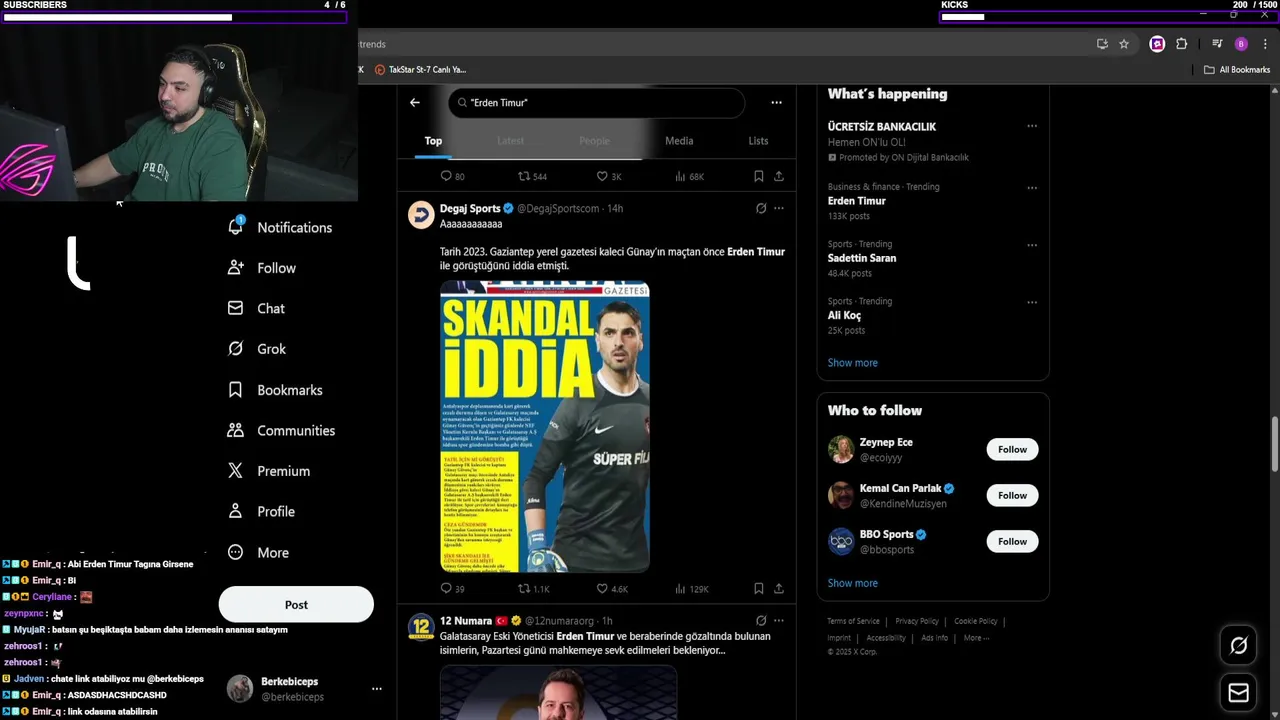The width and height of the screenshot is (1280, 720).
Task: Open the Chrome three-dot menu
Action: click(1265, 44)
